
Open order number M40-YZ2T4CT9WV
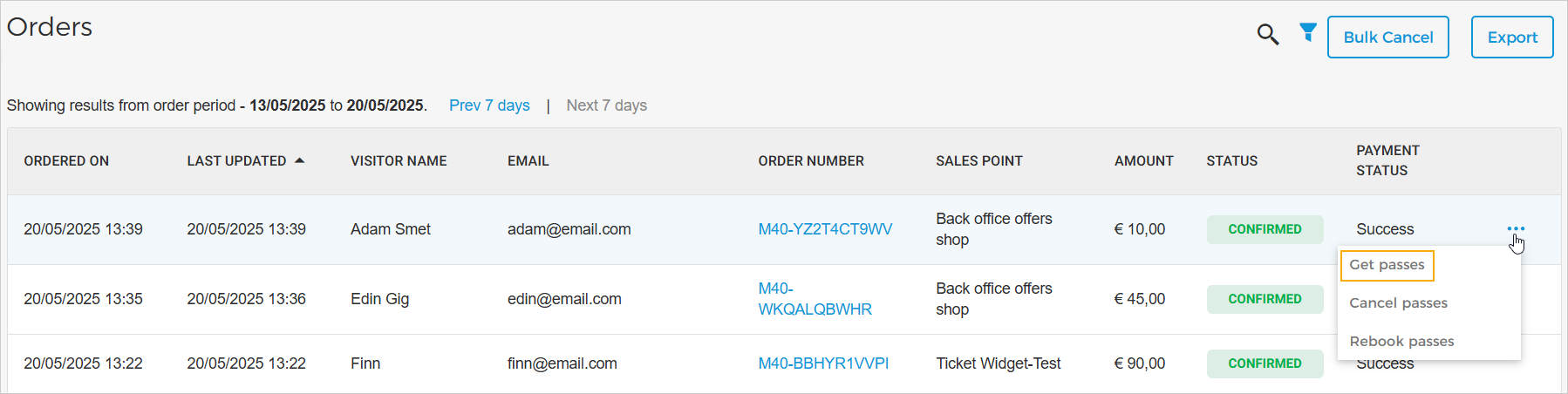[825, 229]
